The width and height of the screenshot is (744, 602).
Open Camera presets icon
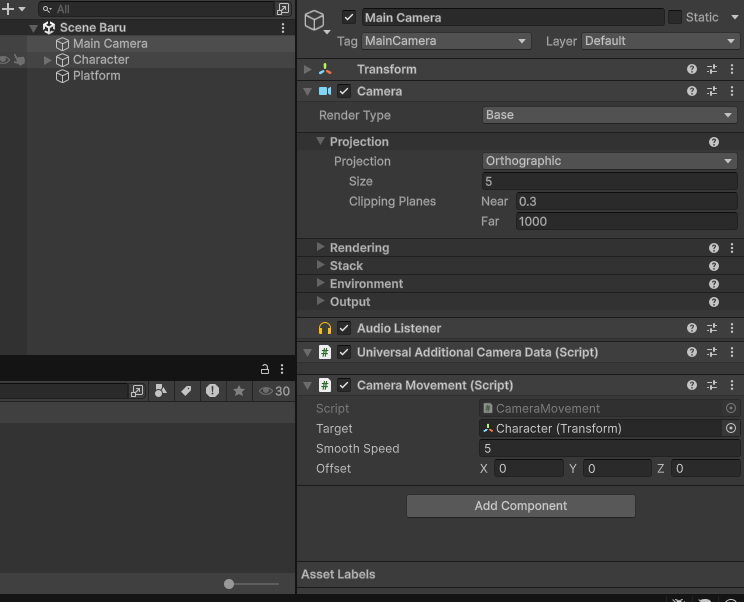click(x=712, y=91)
